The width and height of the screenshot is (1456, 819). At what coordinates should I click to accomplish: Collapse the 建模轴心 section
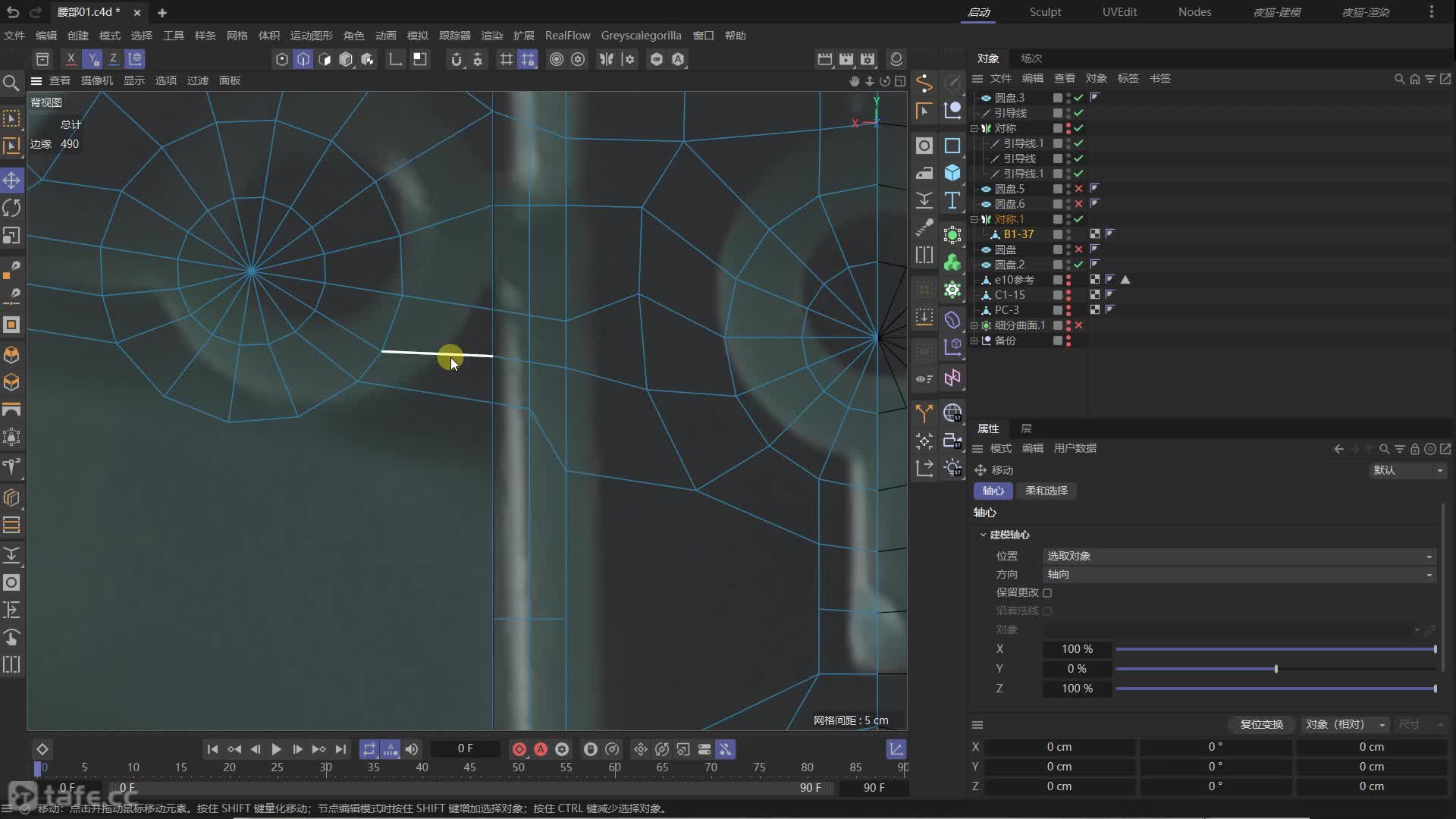click(983, 535)
